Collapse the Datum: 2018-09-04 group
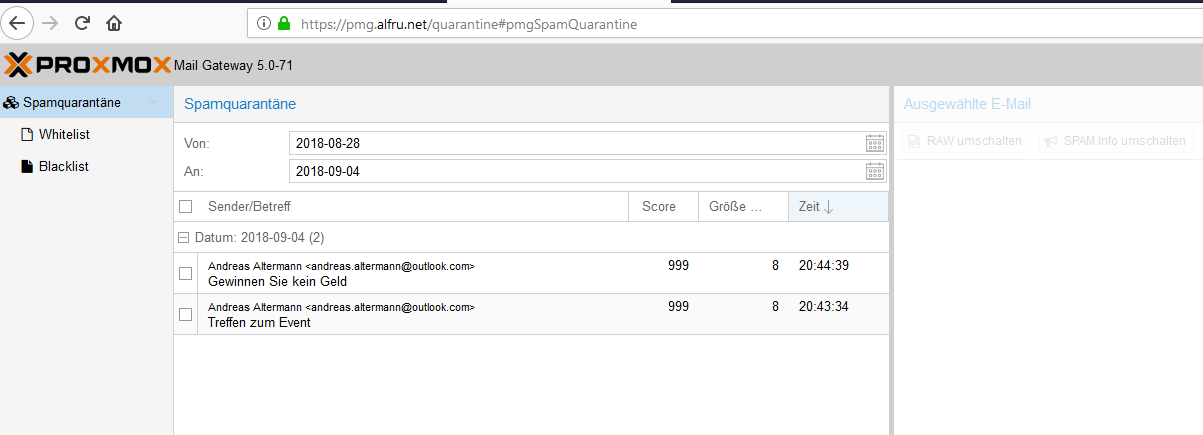The image size is (1203, 435). [x=183, y=238]
